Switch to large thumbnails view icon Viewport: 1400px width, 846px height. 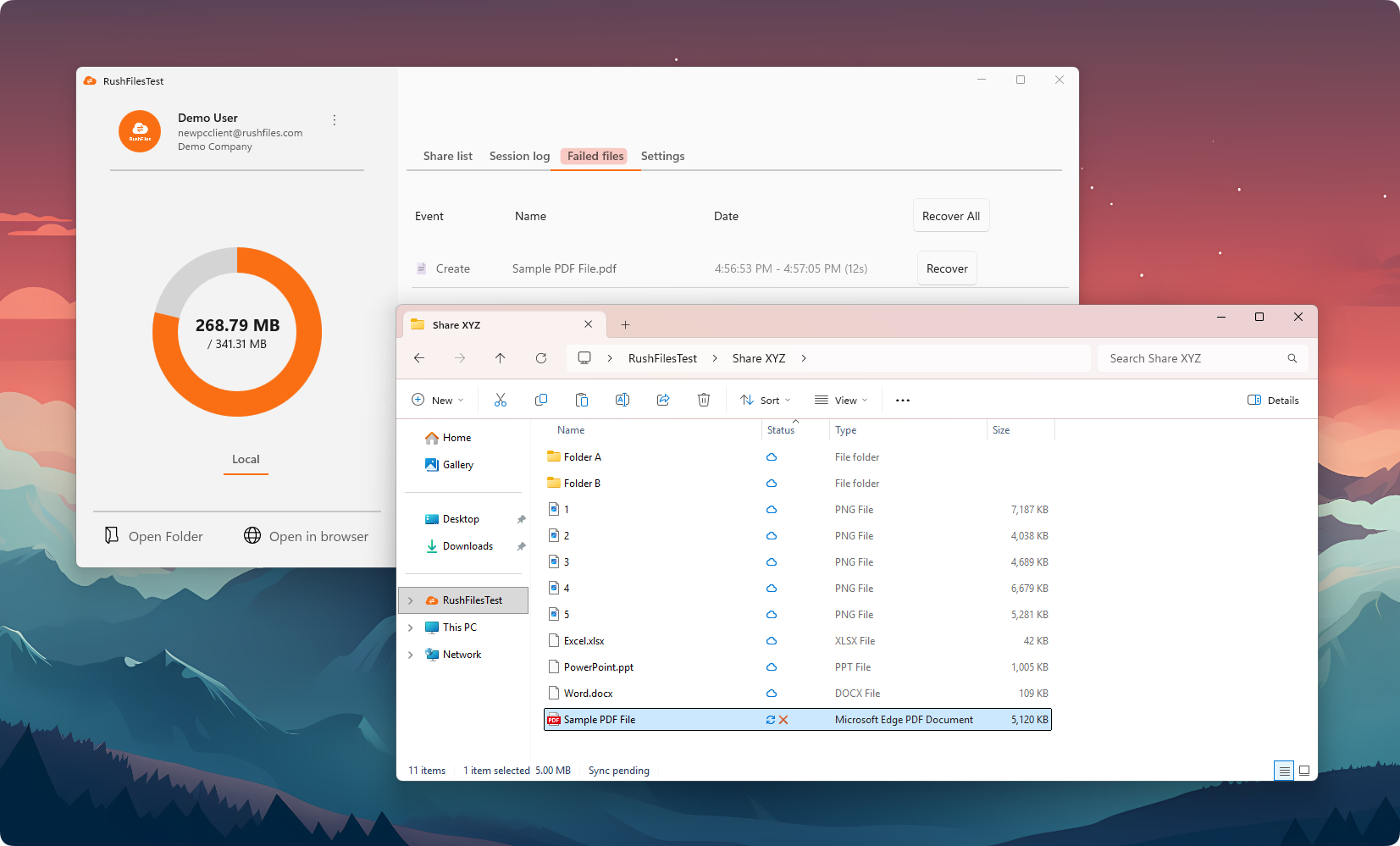pyautogui.click(x=1304, y=771)
